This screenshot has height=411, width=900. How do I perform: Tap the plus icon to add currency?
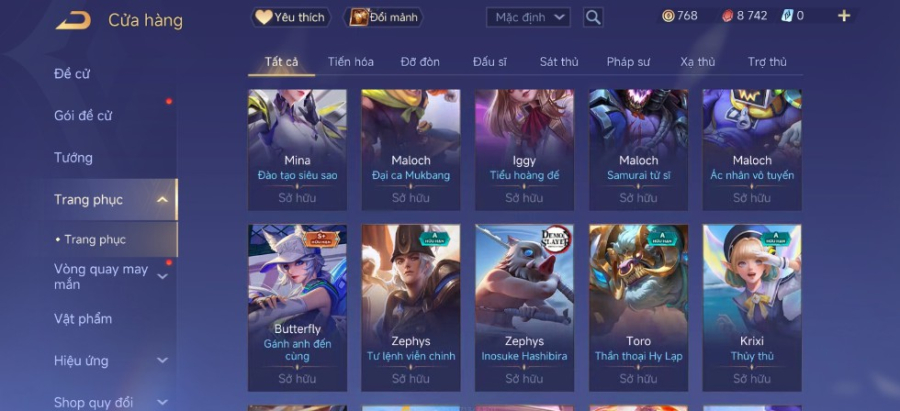[x=844, y=16]
